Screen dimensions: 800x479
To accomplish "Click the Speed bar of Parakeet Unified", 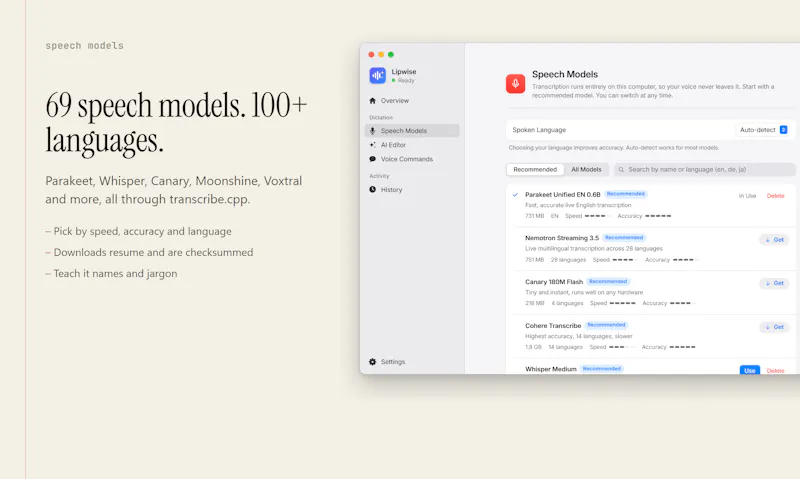I will 597,216.
